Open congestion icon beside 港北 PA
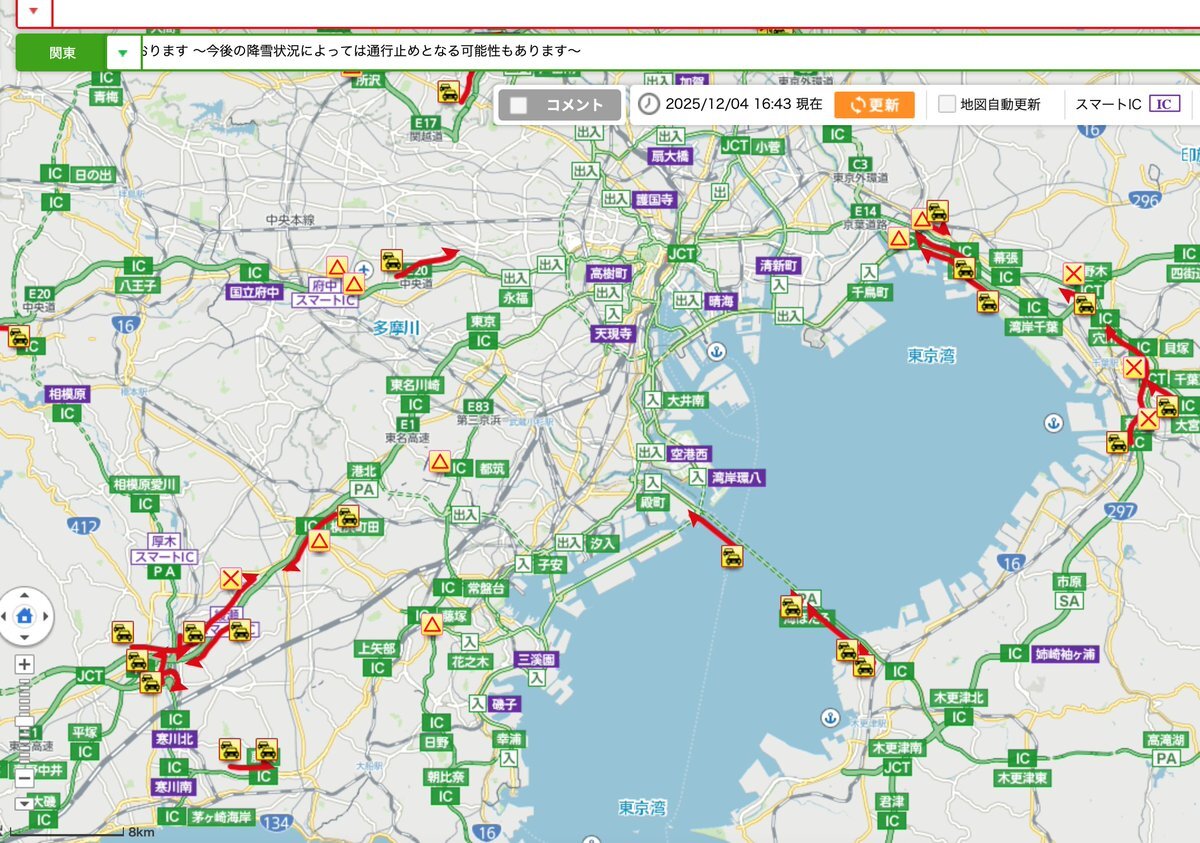Screen dimensions: 1200x843 348,516
